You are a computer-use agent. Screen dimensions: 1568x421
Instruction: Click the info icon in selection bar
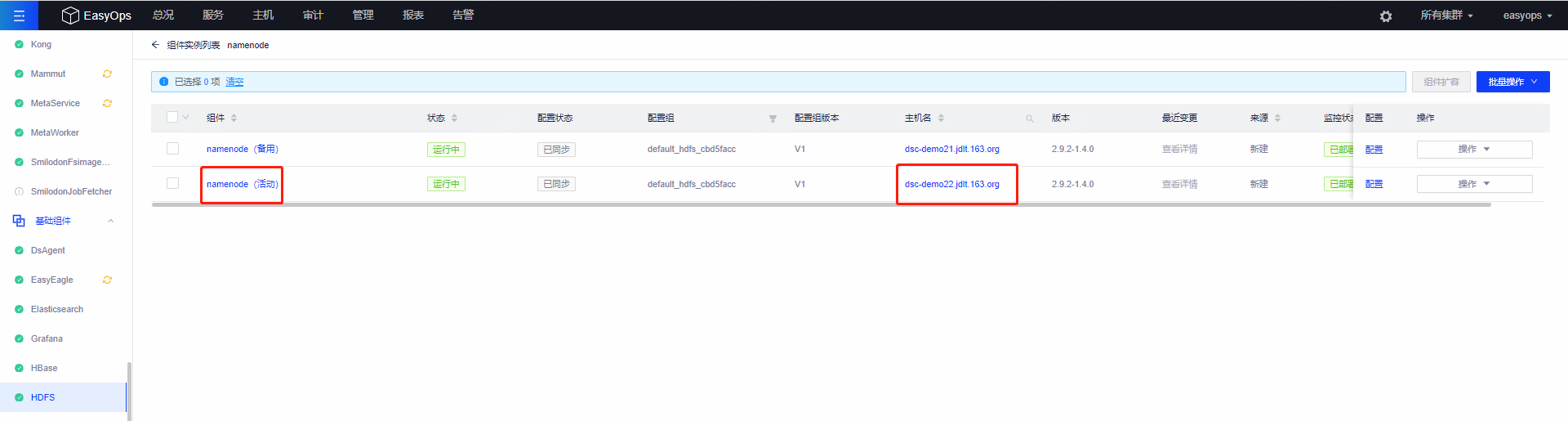pyautogui.click(x=163, y=82)
